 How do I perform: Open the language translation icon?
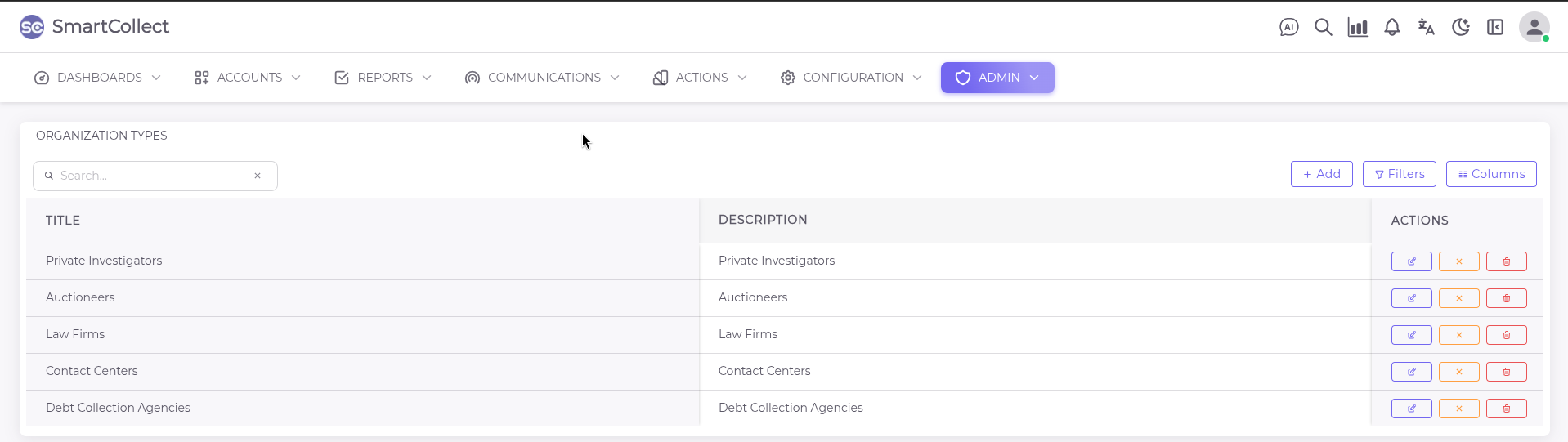click(1426, 27)
